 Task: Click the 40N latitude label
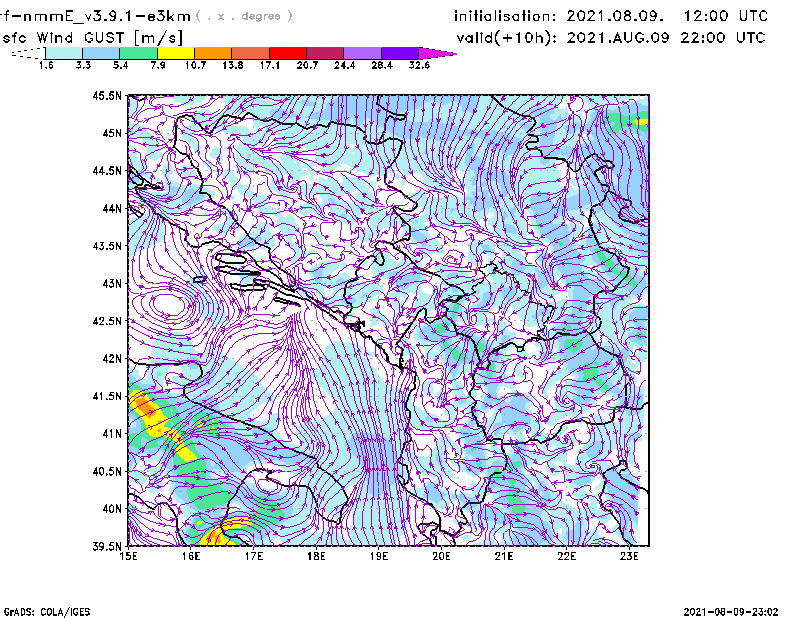coord(112,509)
